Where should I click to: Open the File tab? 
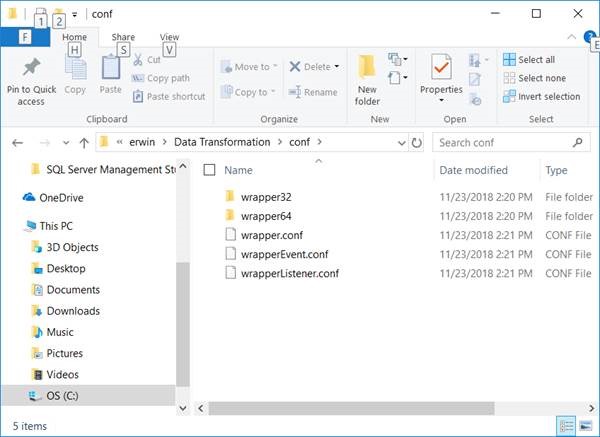point(25,37)
